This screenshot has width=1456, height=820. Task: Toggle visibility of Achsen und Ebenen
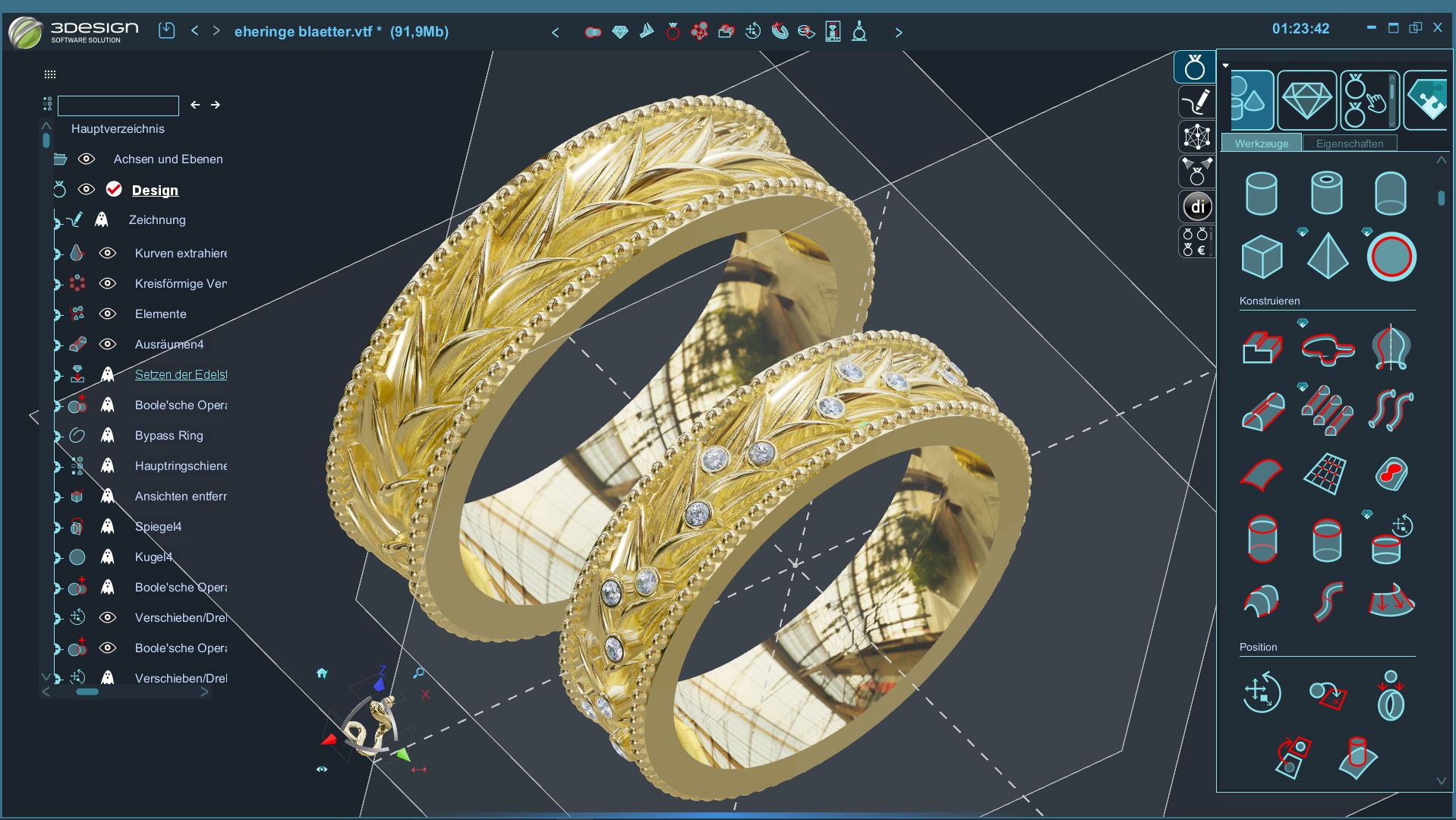87,159
